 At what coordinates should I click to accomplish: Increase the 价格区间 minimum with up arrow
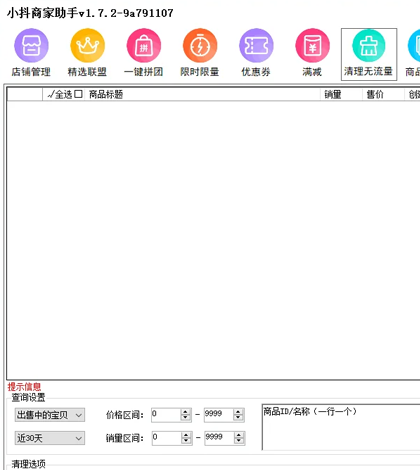(x=185, y=412)
